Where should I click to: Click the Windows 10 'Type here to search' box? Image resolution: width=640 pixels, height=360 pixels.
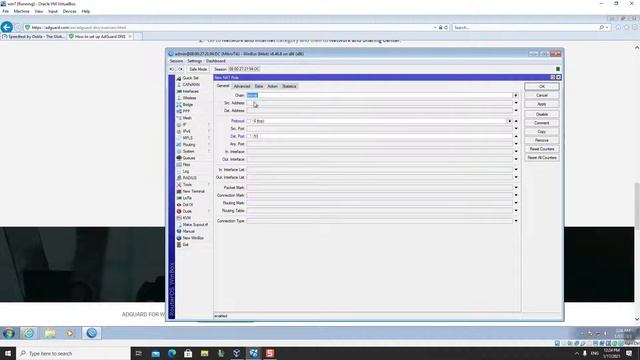coord(73,353)
